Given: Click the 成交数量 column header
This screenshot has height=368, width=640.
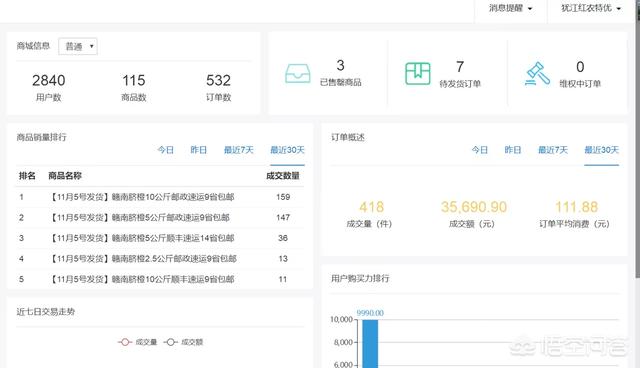Looking at the screenshot, I should pyautogui.click(x=283, y=176).
